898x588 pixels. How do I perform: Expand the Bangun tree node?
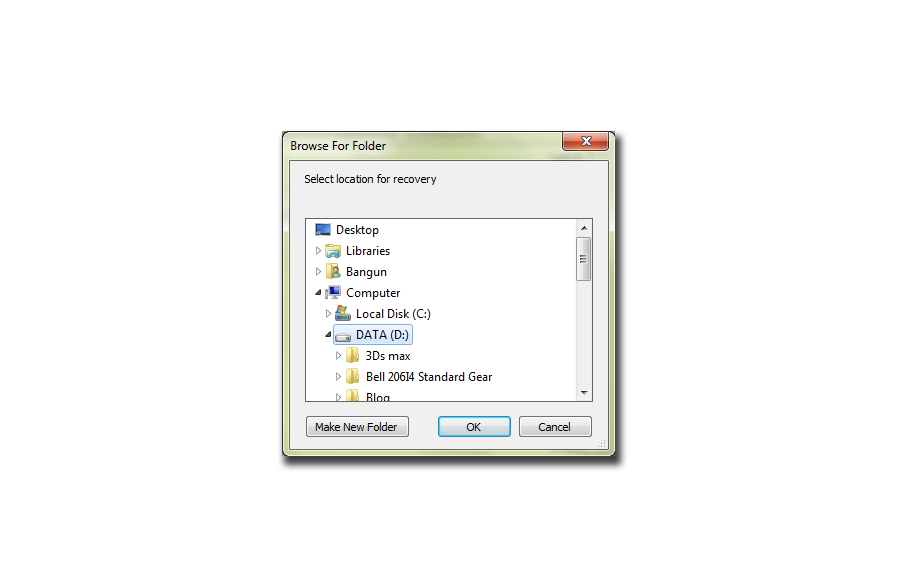pos(318,271)
